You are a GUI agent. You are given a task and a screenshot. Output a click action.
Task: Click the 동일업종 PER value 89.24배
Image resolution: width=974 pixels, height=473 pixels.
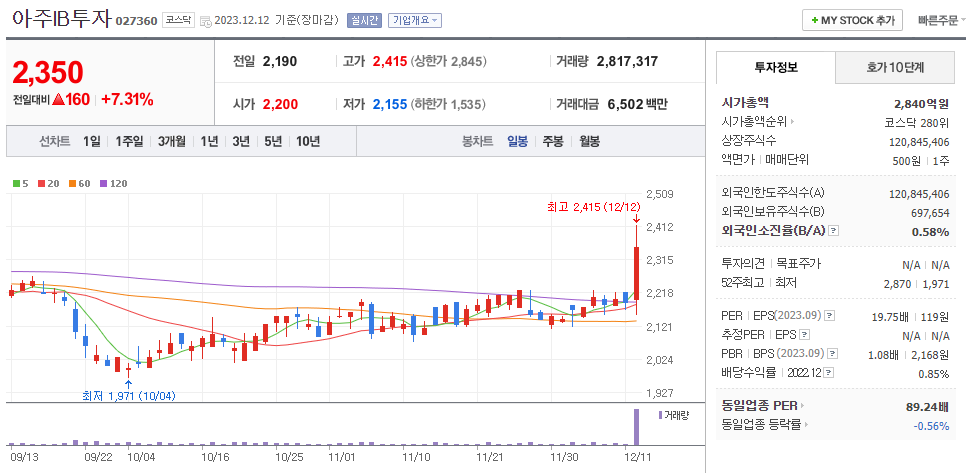pyautogui.click(x=927, y=407)
